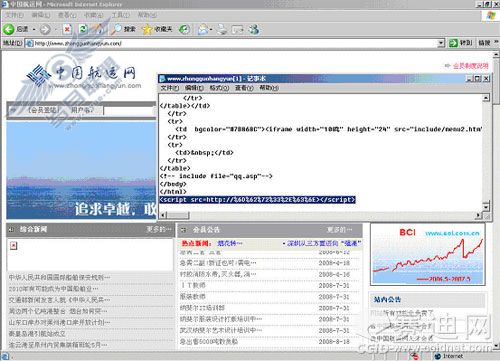
Task: Open news link starting 山东口岸办
Action: [x=59, y=323]
